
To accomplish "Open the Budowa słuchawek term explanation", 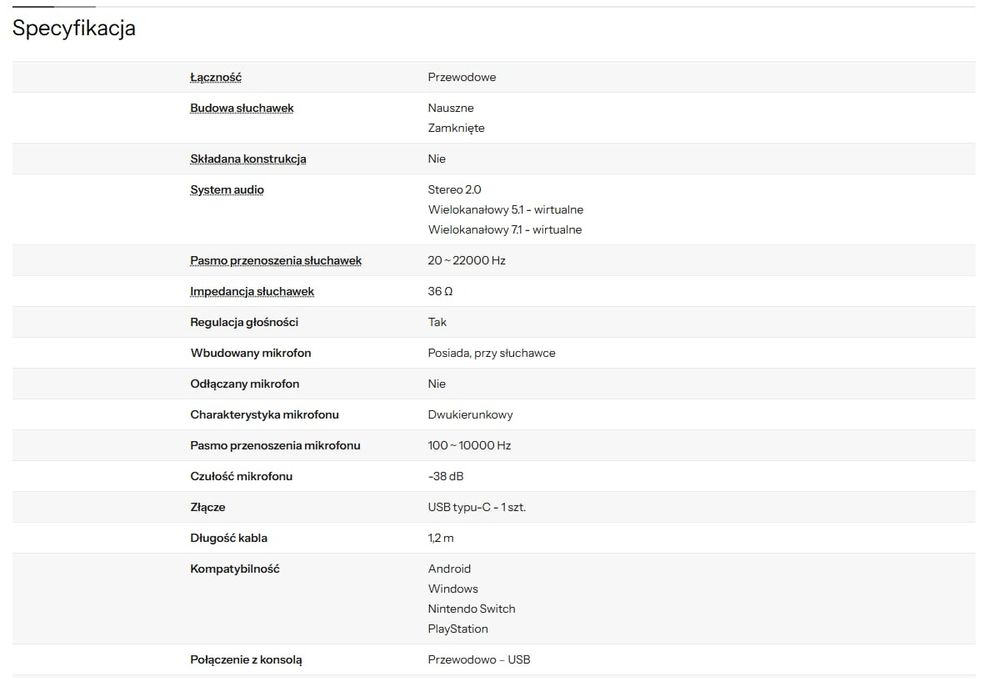I will point(241,108).
